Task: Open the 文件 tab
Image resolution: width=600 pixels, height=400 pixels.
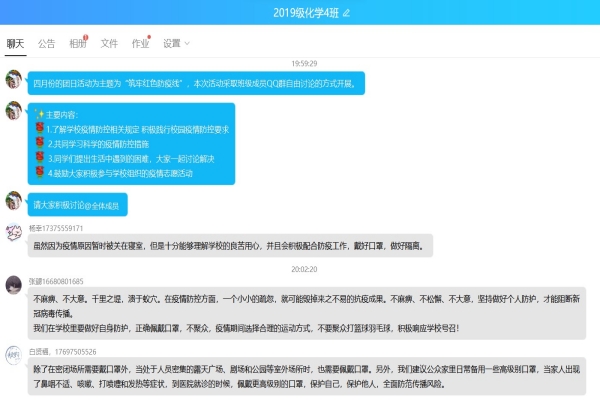Action: coord(109,43)
